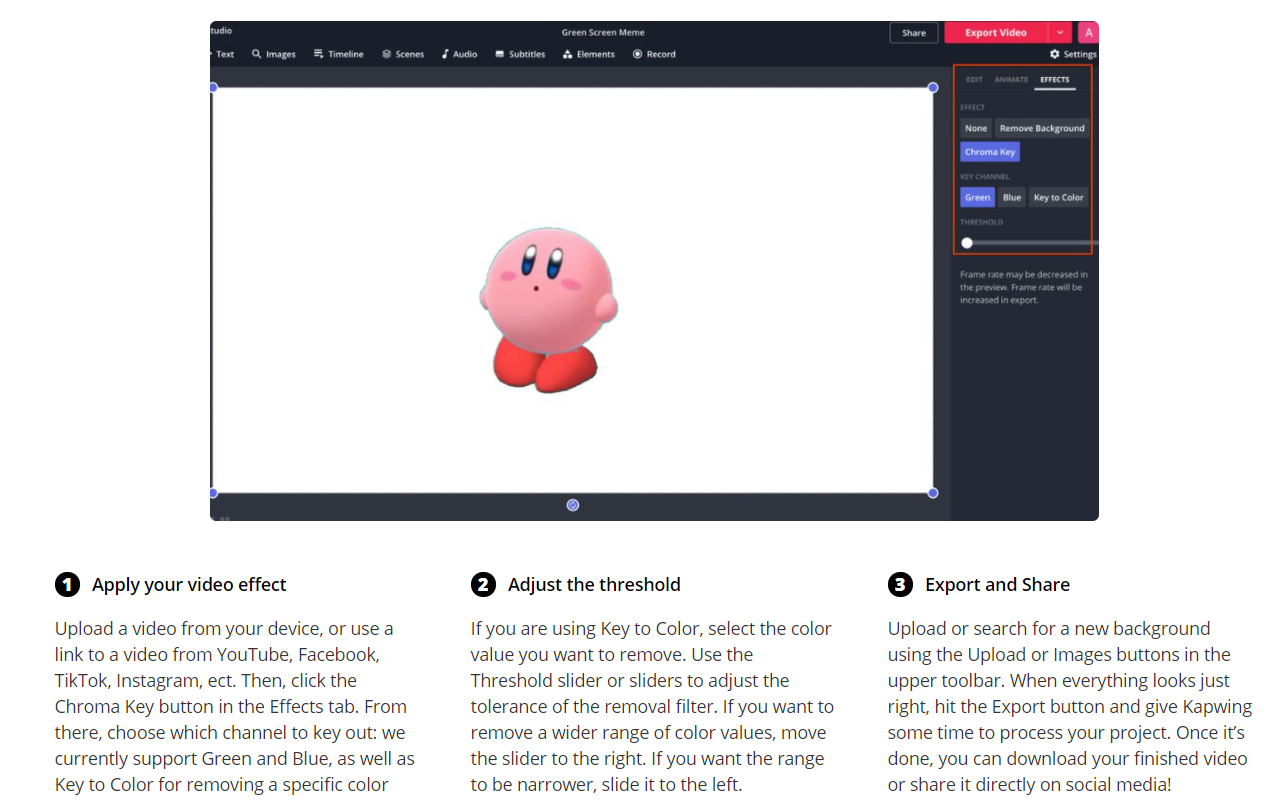The image size is (1268, 802).
Task: Choose the Key to Color option
Action: coord(1058,197)
